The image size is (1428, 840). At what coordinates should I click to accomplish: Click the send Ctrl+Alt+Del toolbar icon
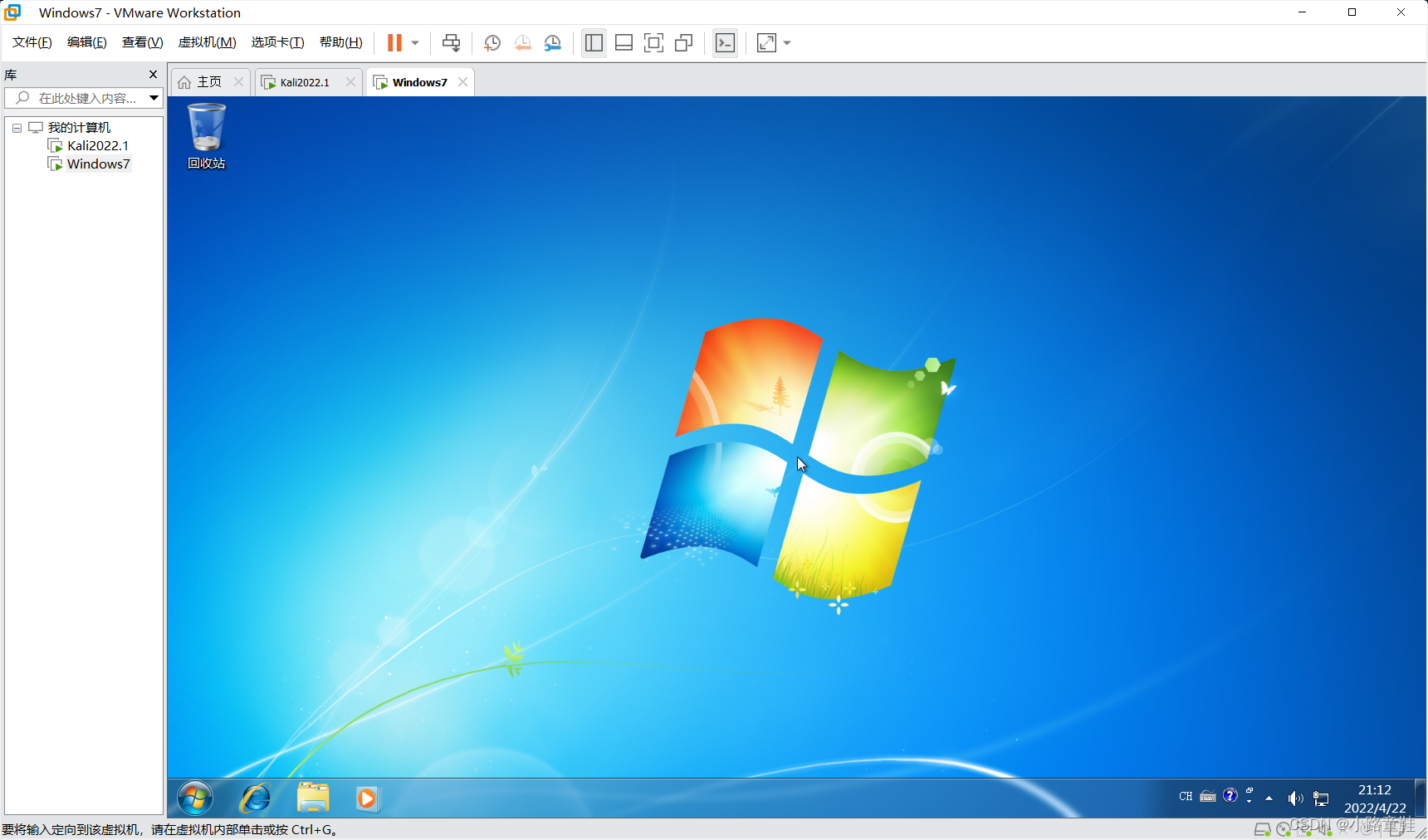(x=451, y=42)
